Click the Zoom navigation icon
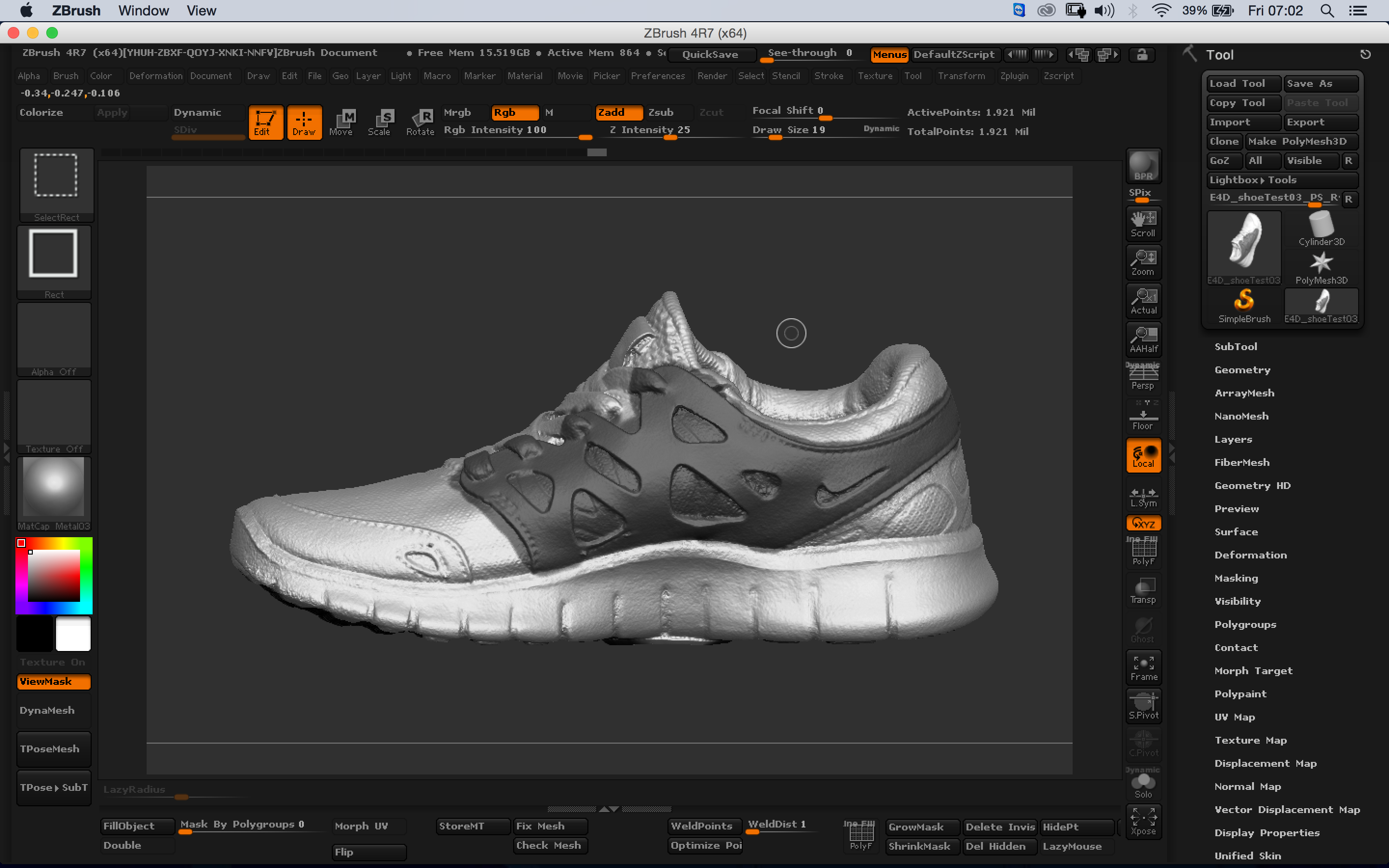 (x=1144, y=262)
